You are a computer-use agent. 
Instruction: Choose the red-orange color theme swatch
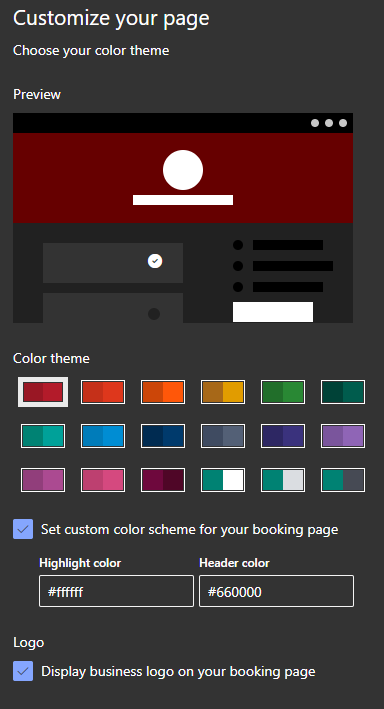coord(103,392)
